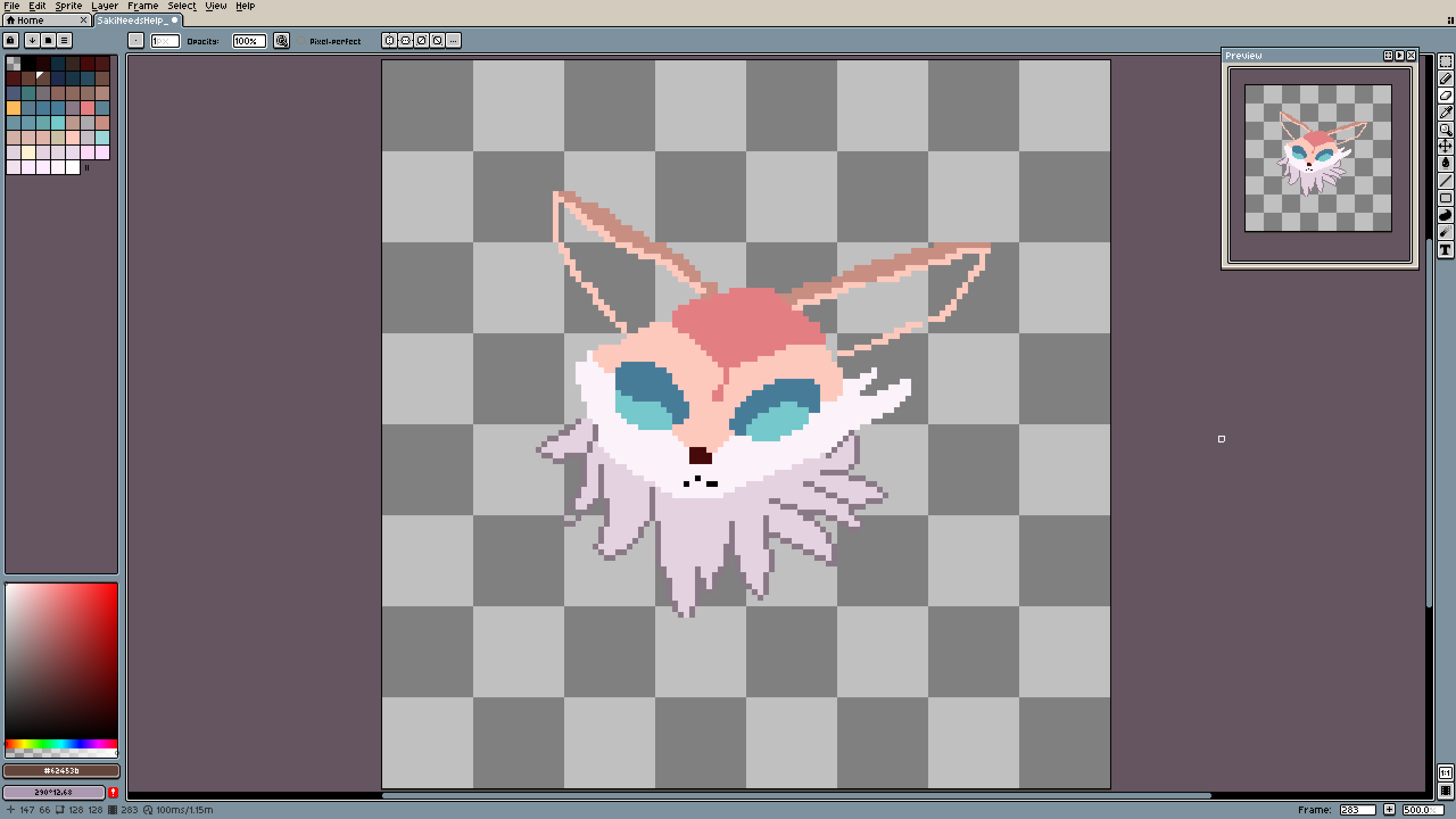Pick the transparent mask color swatch

point(14,64)
